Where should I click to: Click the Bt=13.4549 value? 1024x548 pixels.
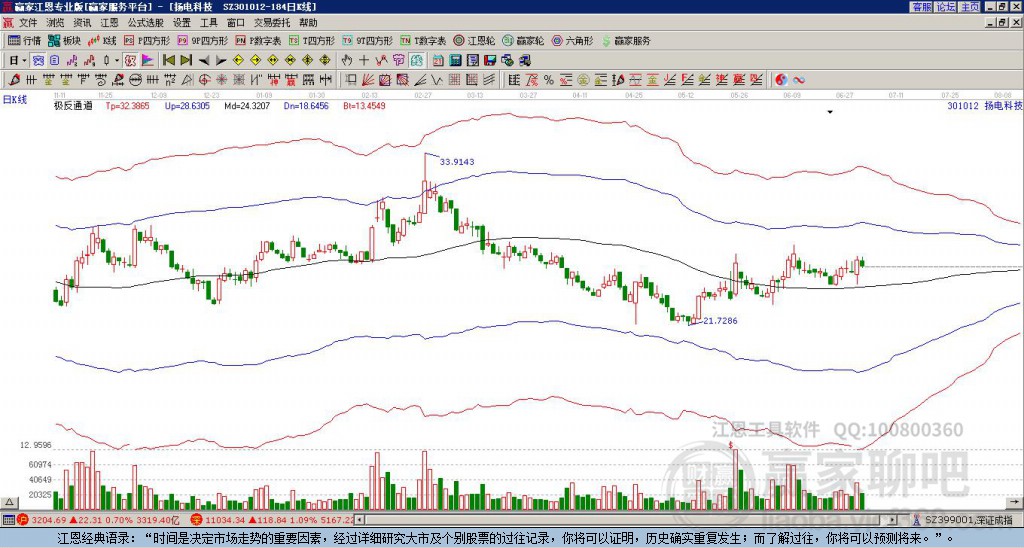[364, 105]
